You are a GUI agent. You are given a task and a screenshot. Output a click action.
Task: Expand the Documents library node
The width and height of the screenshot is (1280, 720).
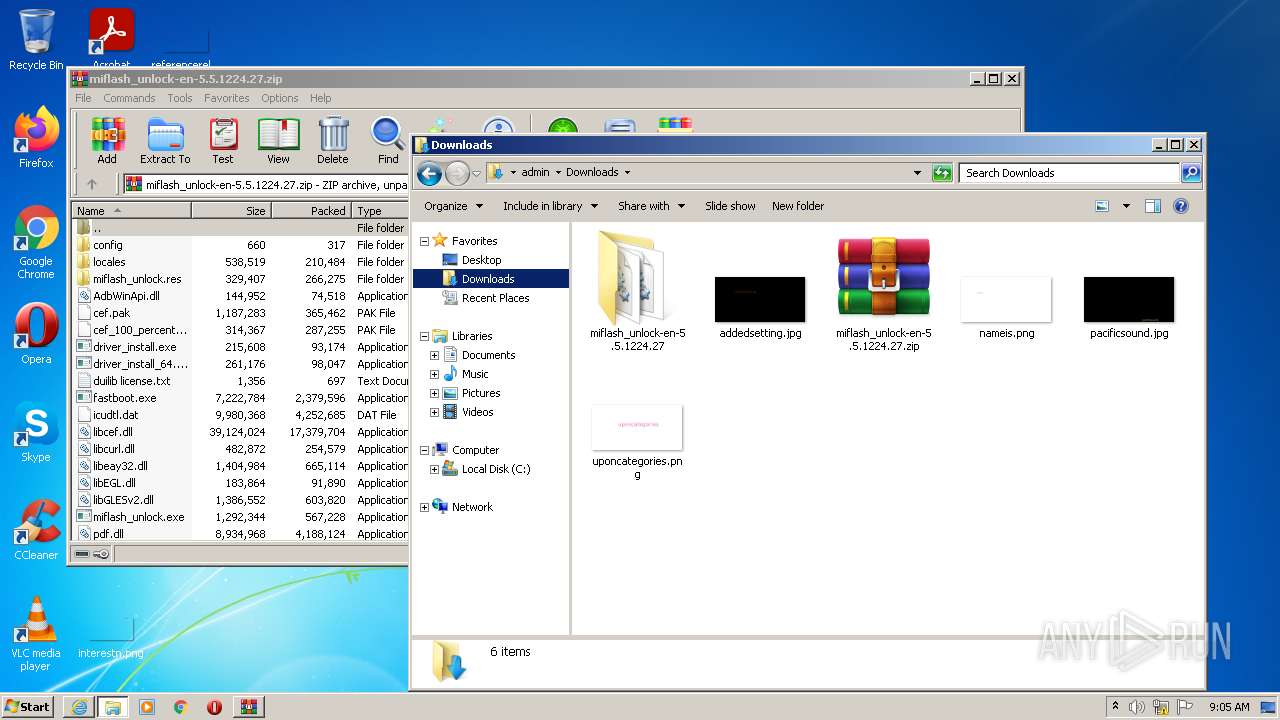[x=434, y=355]
